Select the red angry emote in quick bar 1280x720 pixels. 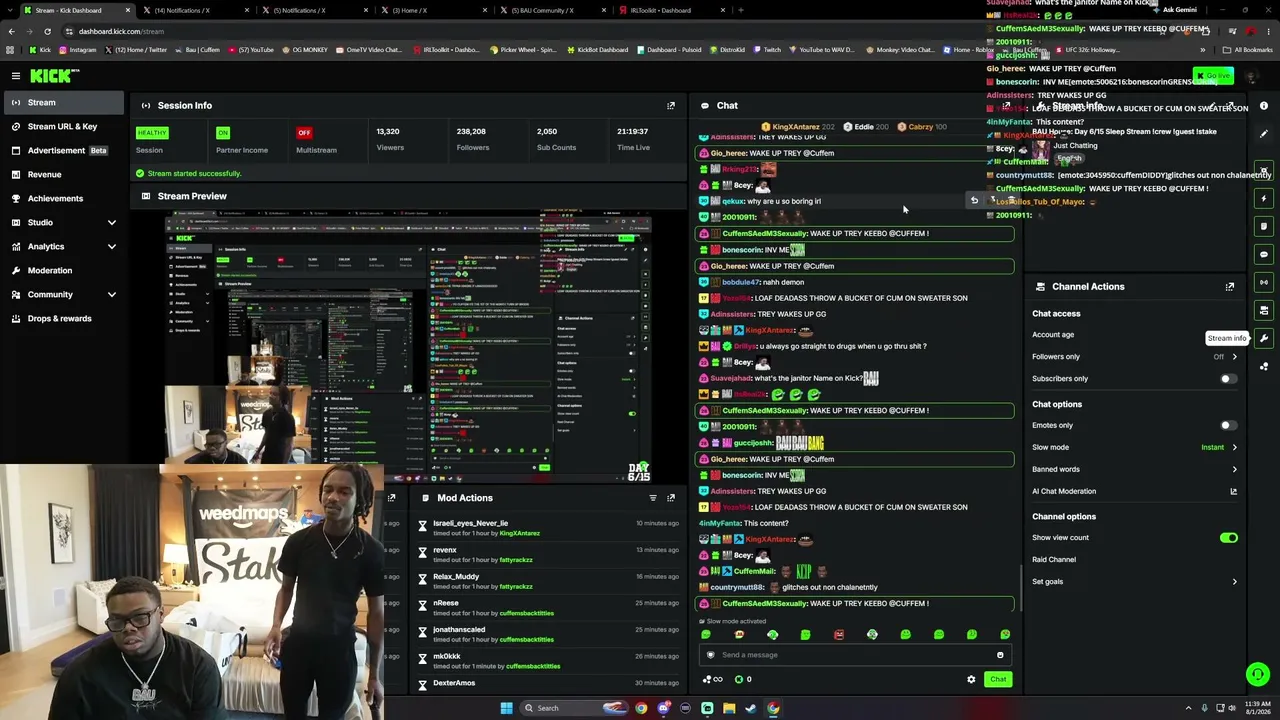839,634
